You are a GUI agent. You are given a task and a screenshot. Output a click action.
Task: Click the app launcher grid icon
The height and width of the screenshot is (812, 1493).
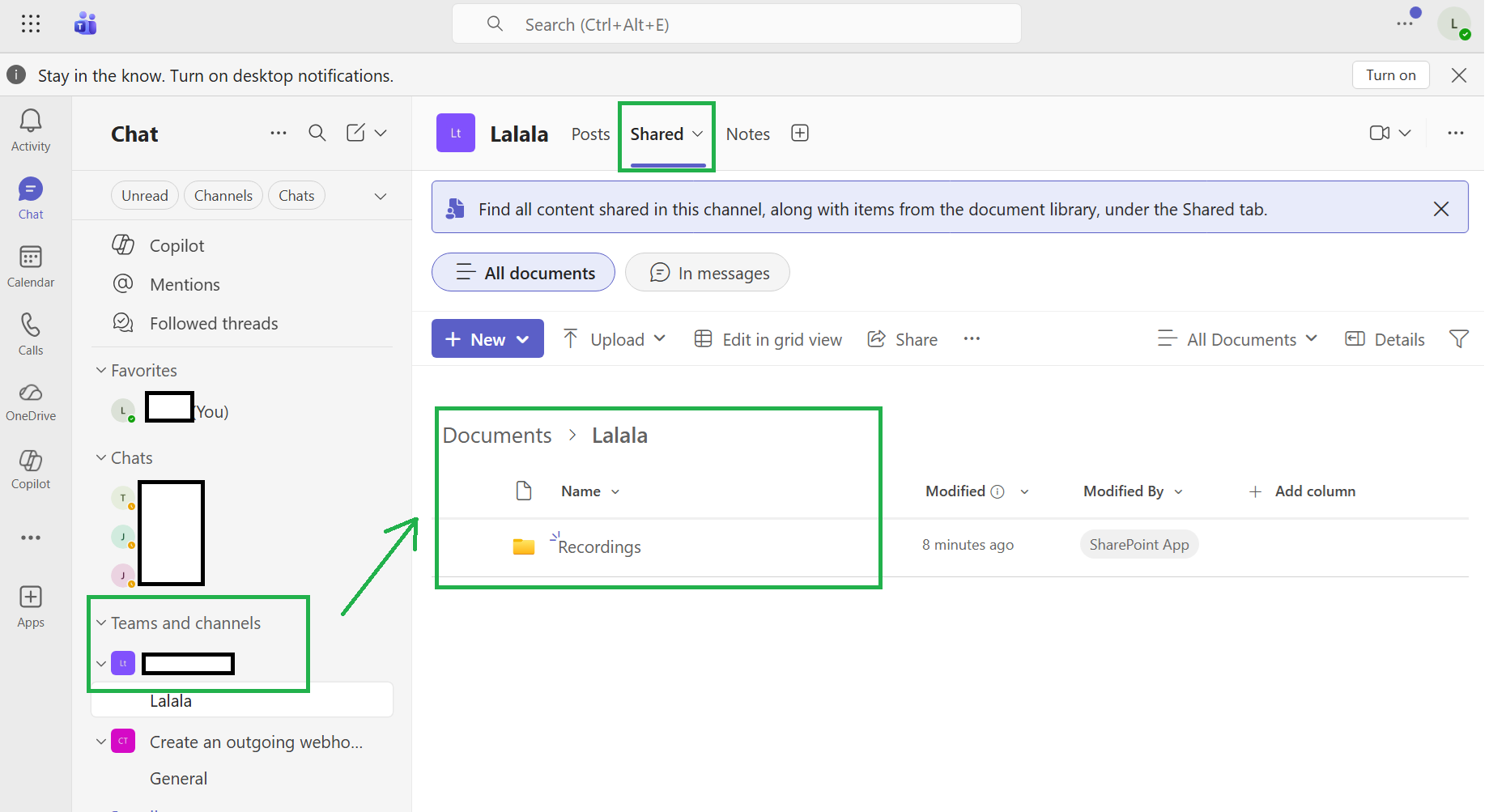(x=31, y=24)
